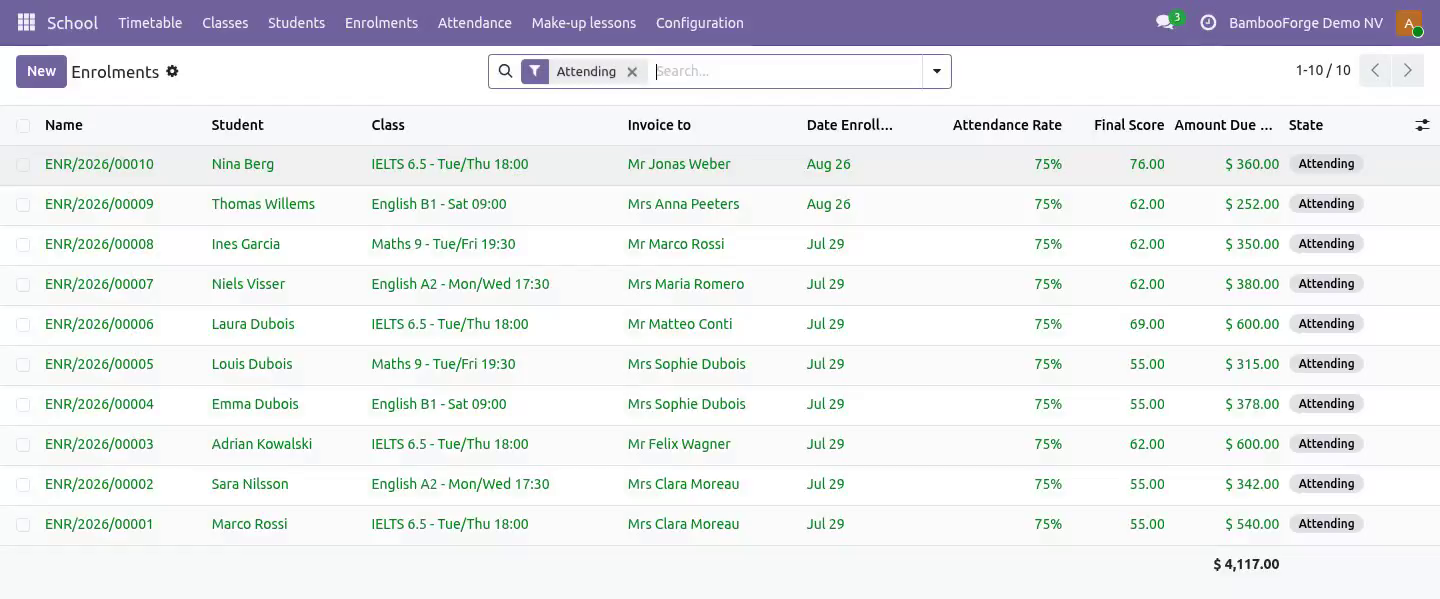Go to the previous page arrow
Image resolution: width=1440 pixels, height=599 pixels.
point(1375,71)
